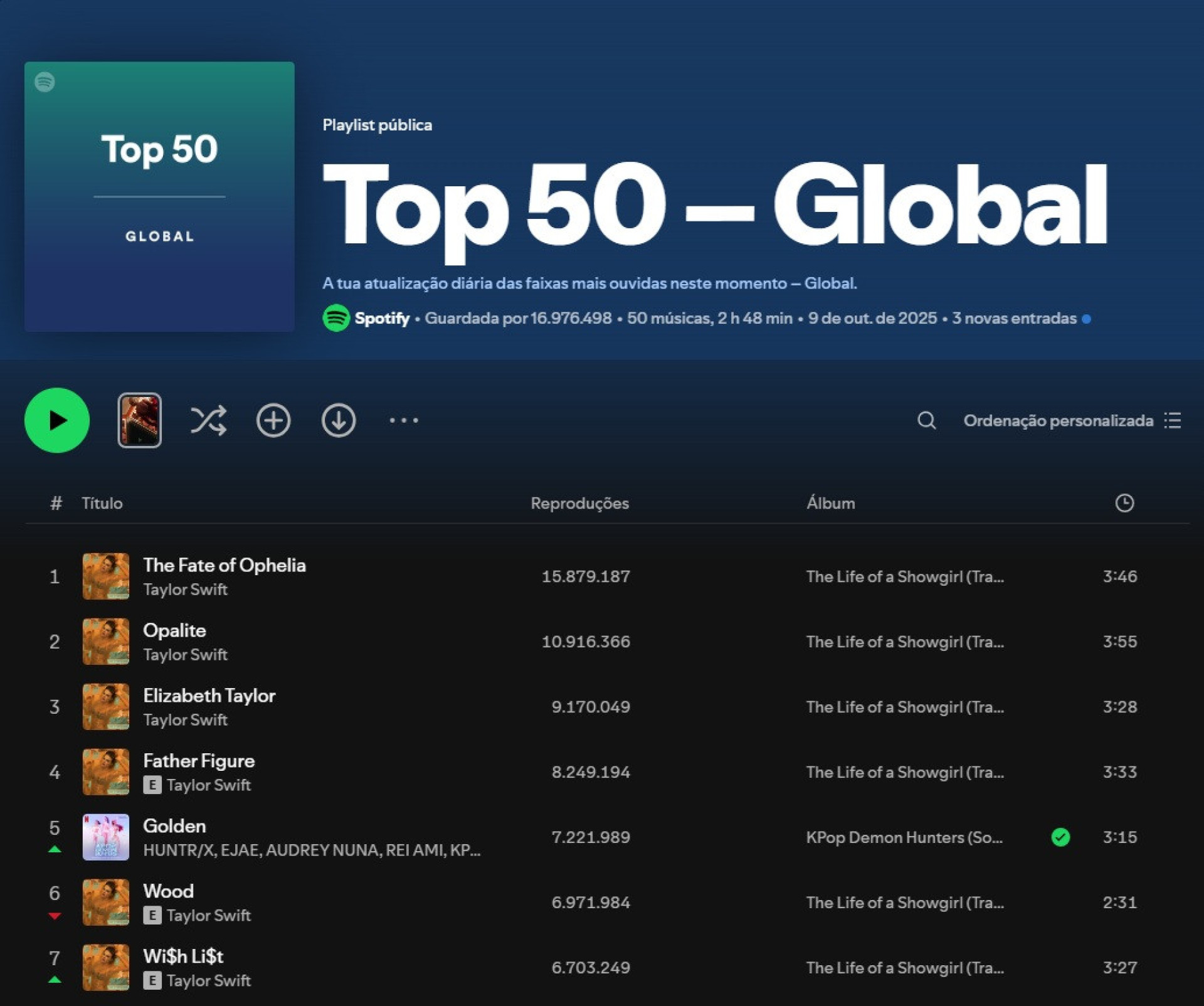Click the Título column header

(102, 503)
